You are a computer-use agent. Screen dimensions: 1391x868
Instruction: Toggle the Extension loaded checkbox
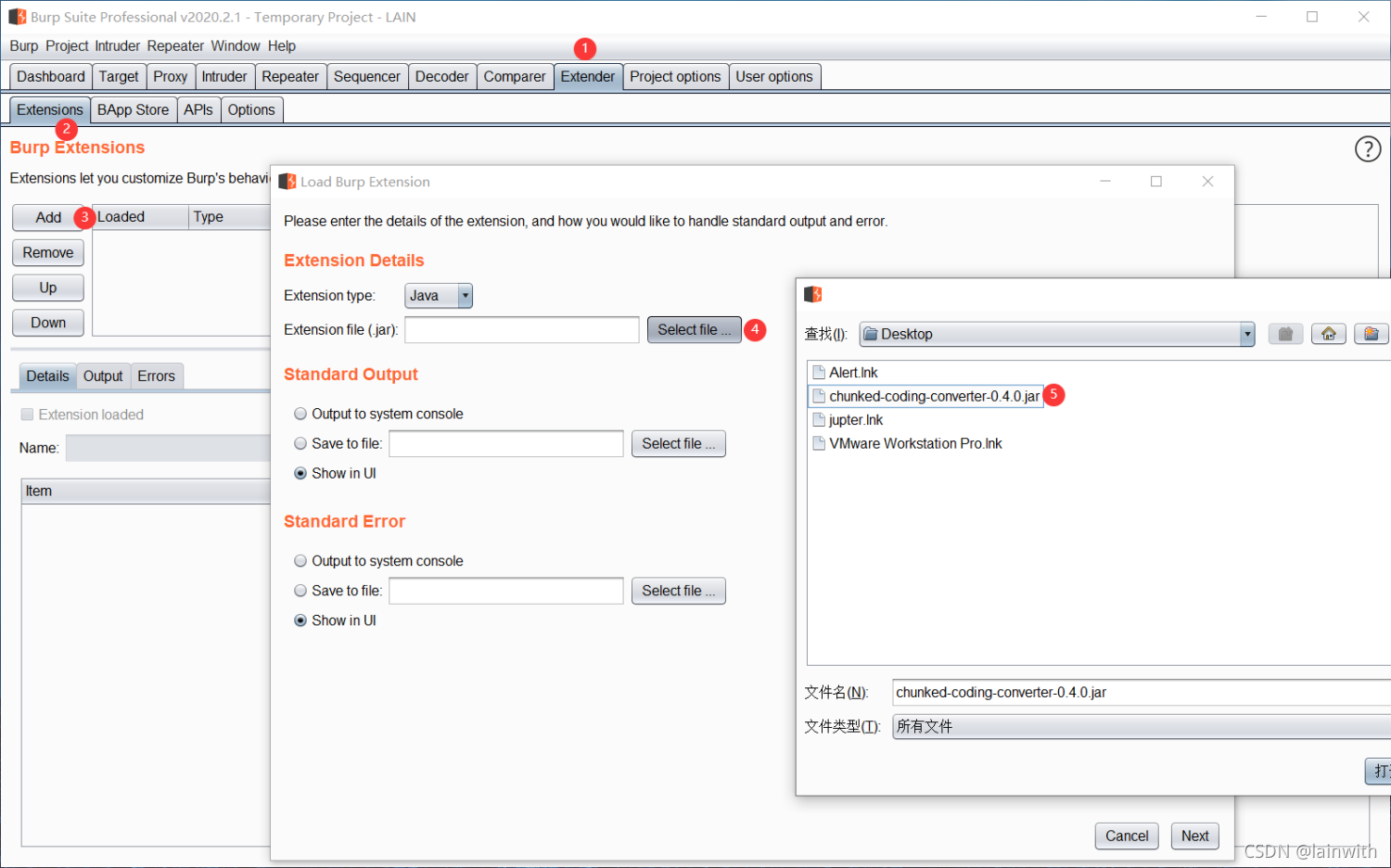[27, 415]
